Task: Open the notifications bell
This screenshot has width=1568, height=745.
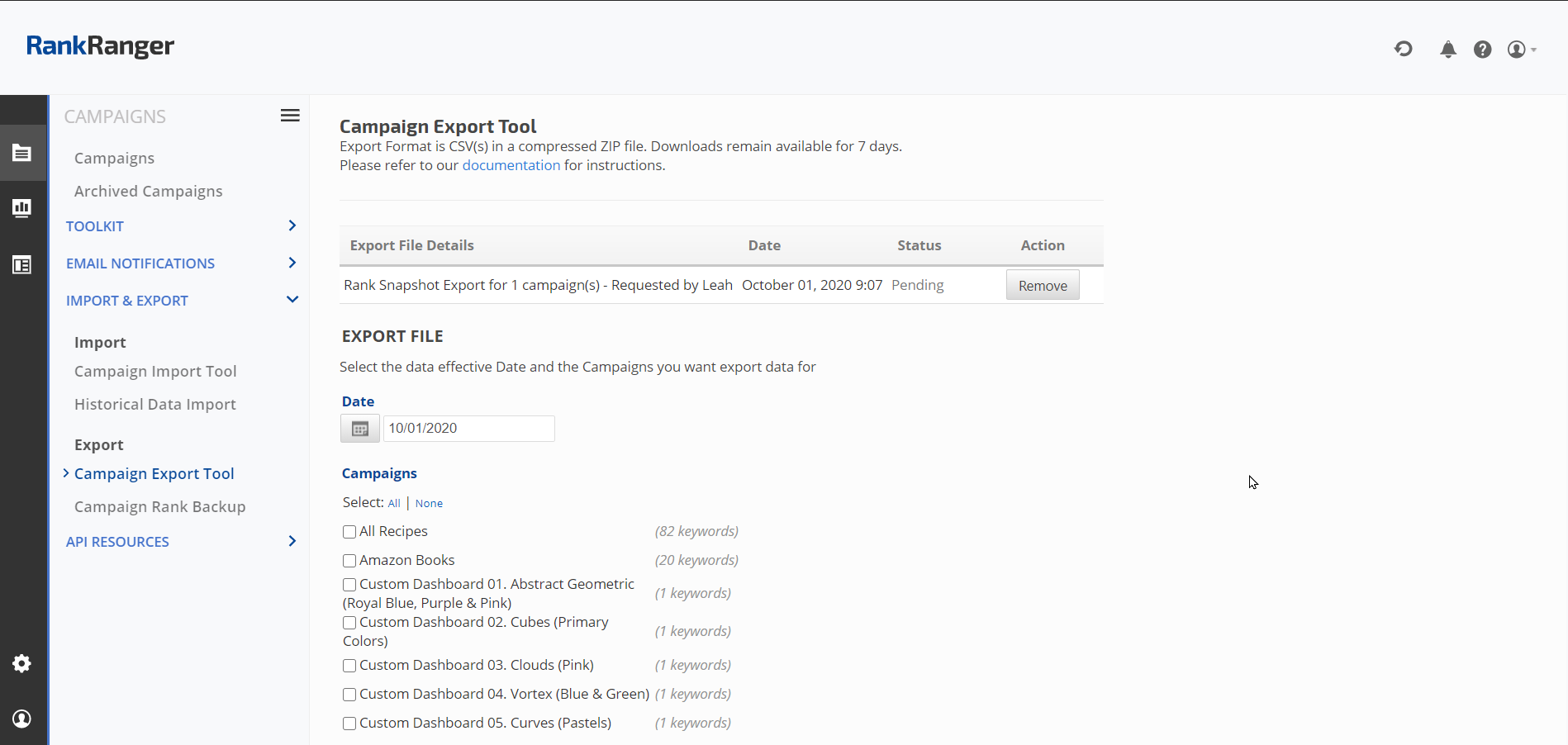Action: tap(1447, 50)
